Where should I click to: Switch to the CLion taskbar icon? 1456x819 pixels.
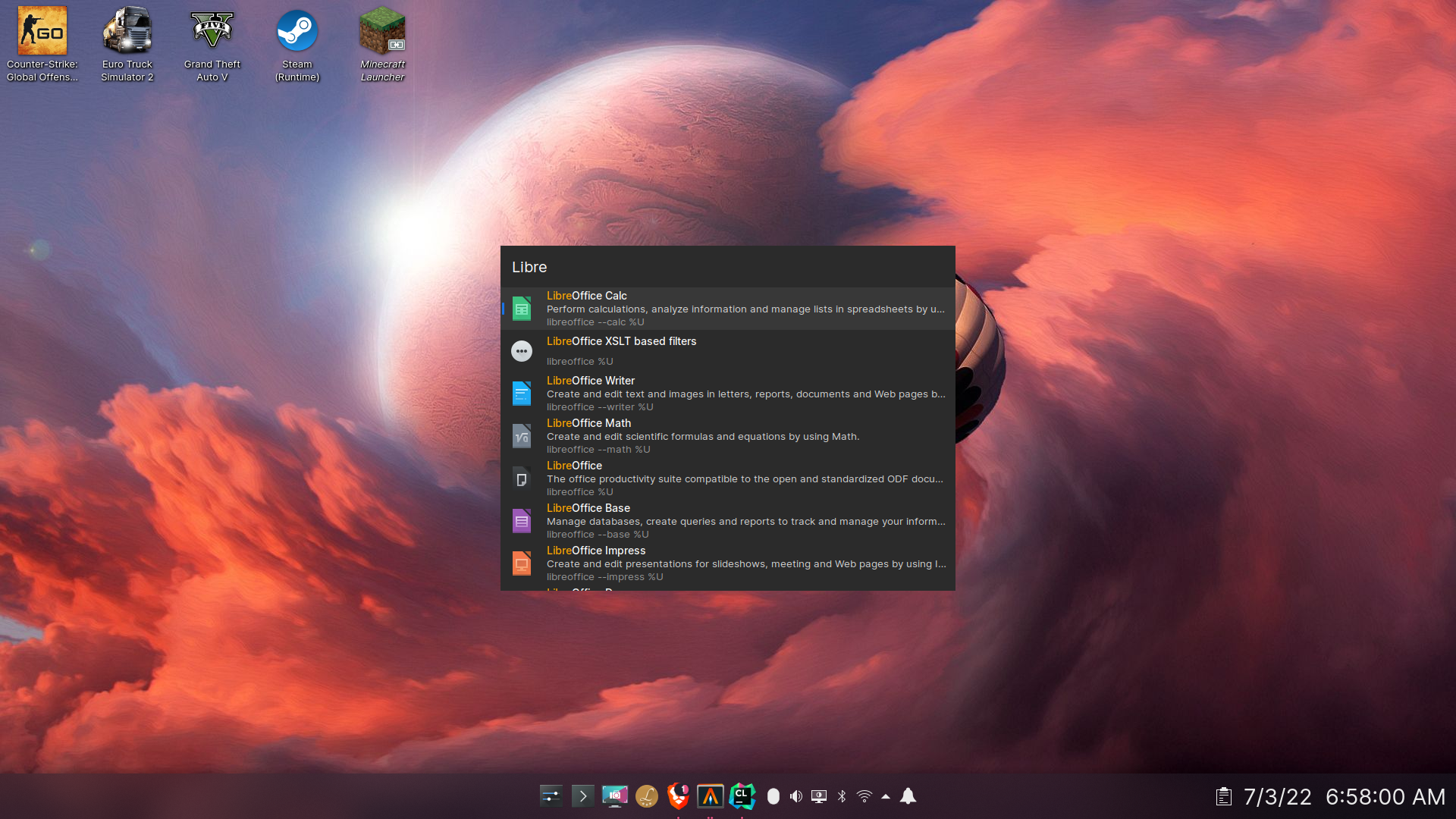click(x=742, y=796)
